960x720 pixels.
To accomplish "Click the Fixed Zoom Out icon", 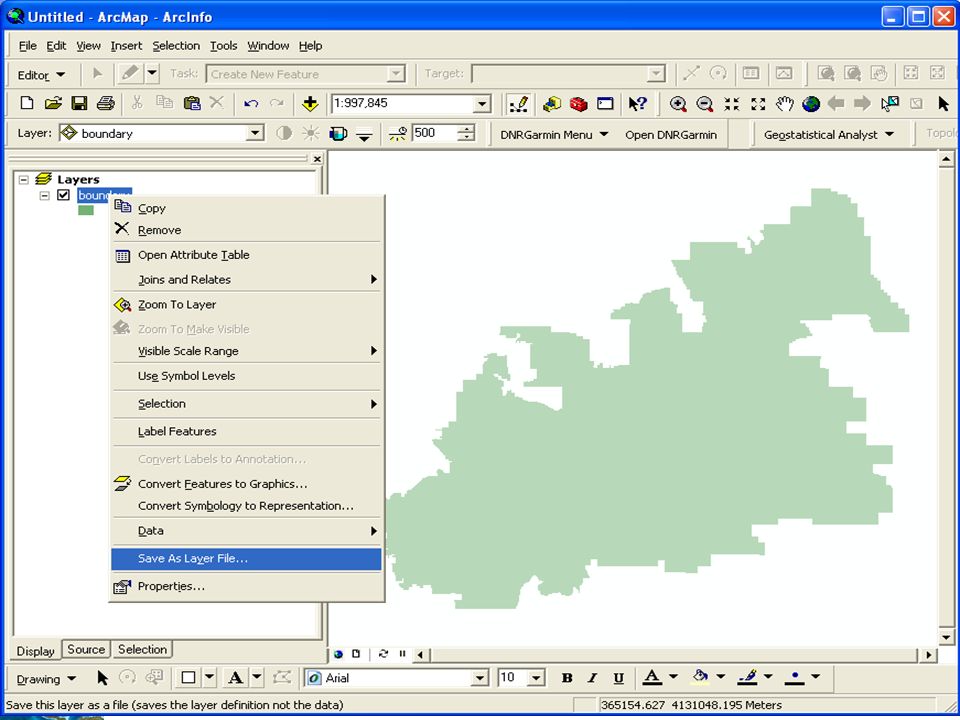I will point(758,103).
